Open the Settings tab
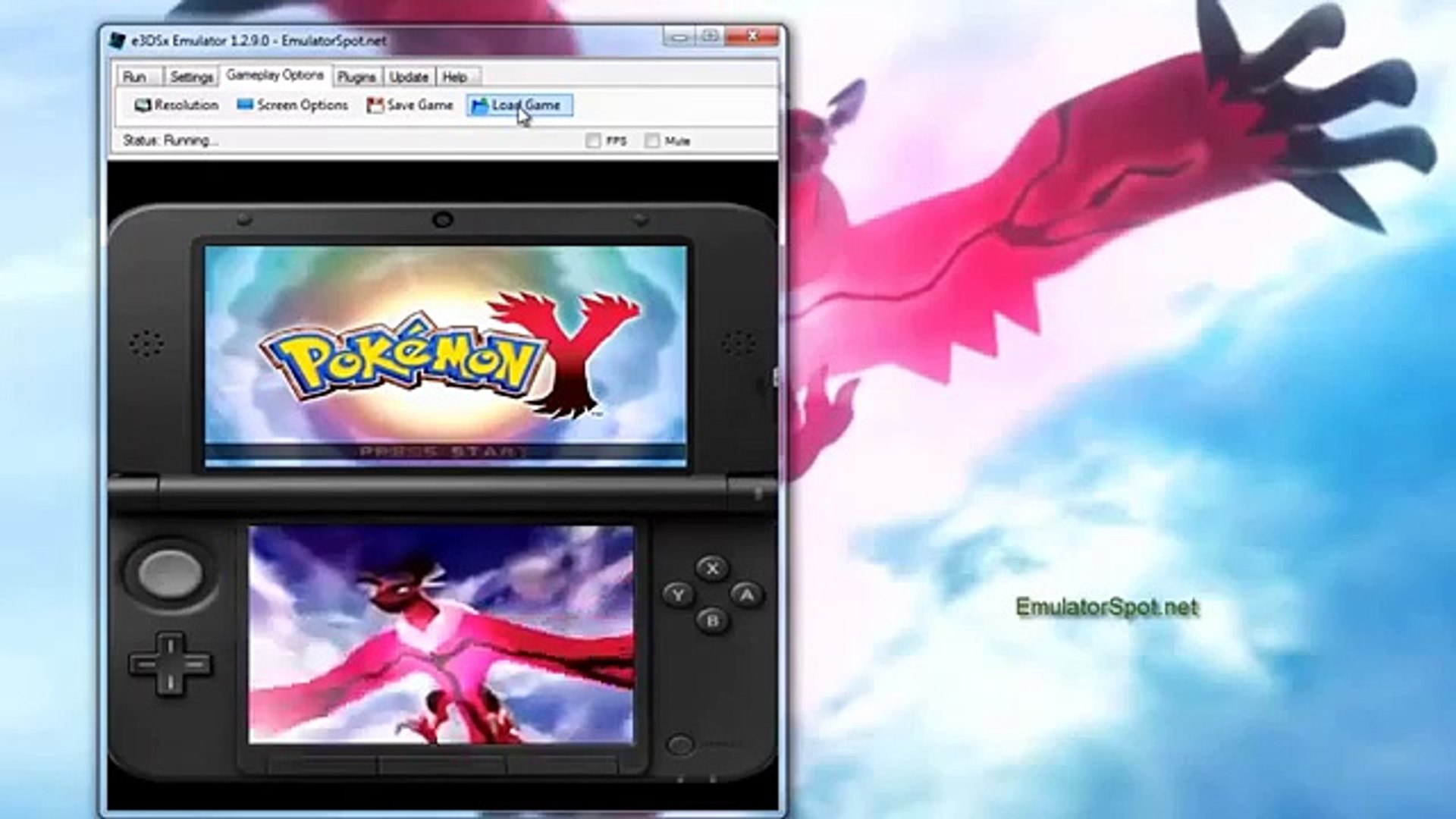Screen dimensions: 1456x819 [x=191, y=77]
